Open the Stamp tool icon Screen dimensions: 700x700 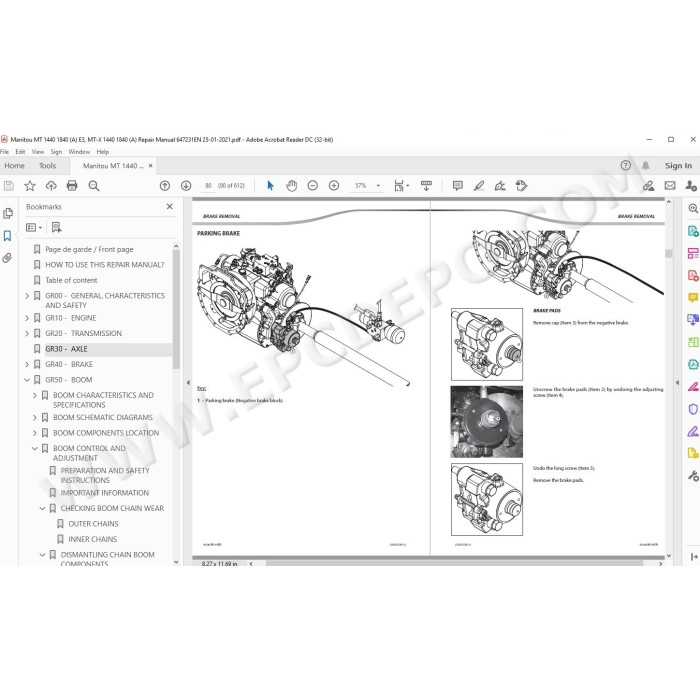(521, 186)
